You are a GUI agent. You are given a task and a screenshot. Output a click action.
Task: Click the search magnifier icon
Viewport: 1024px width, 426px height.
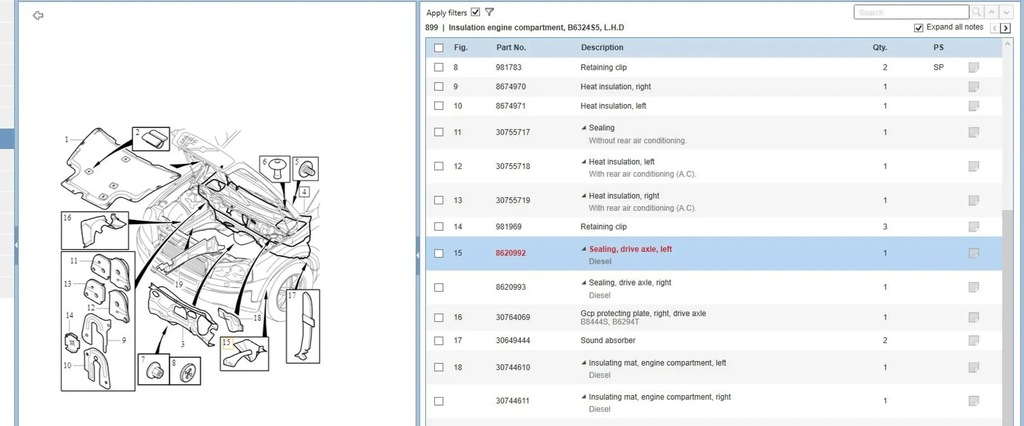click(x=976, y=12)
